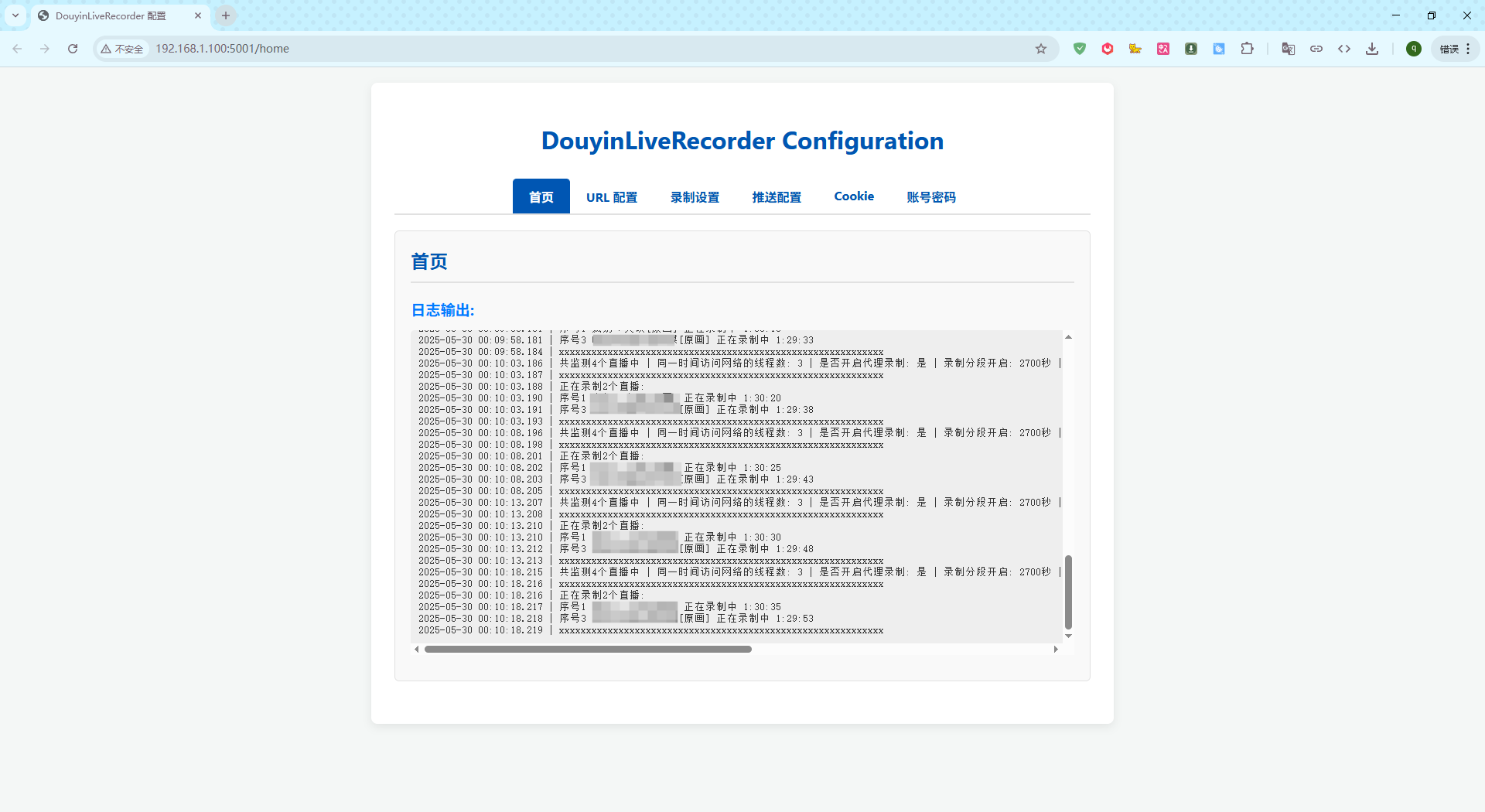
Task: Open the browser Downloads icon
Action: pos(1372,48)
